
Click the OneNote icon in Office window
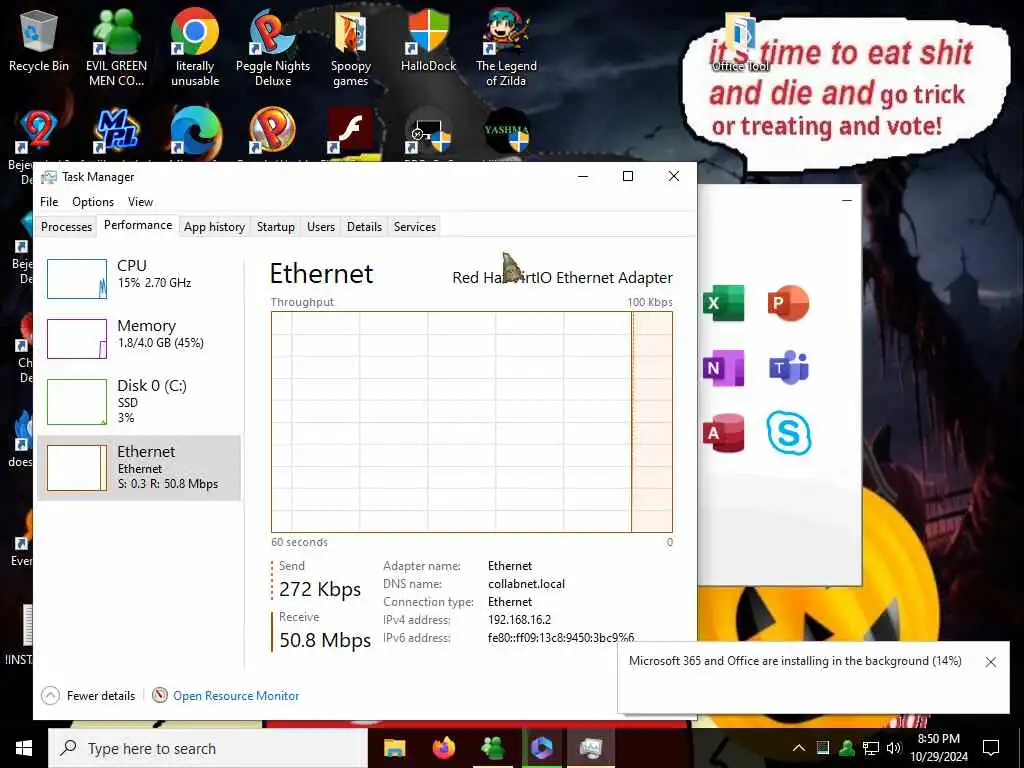point(724,368)
